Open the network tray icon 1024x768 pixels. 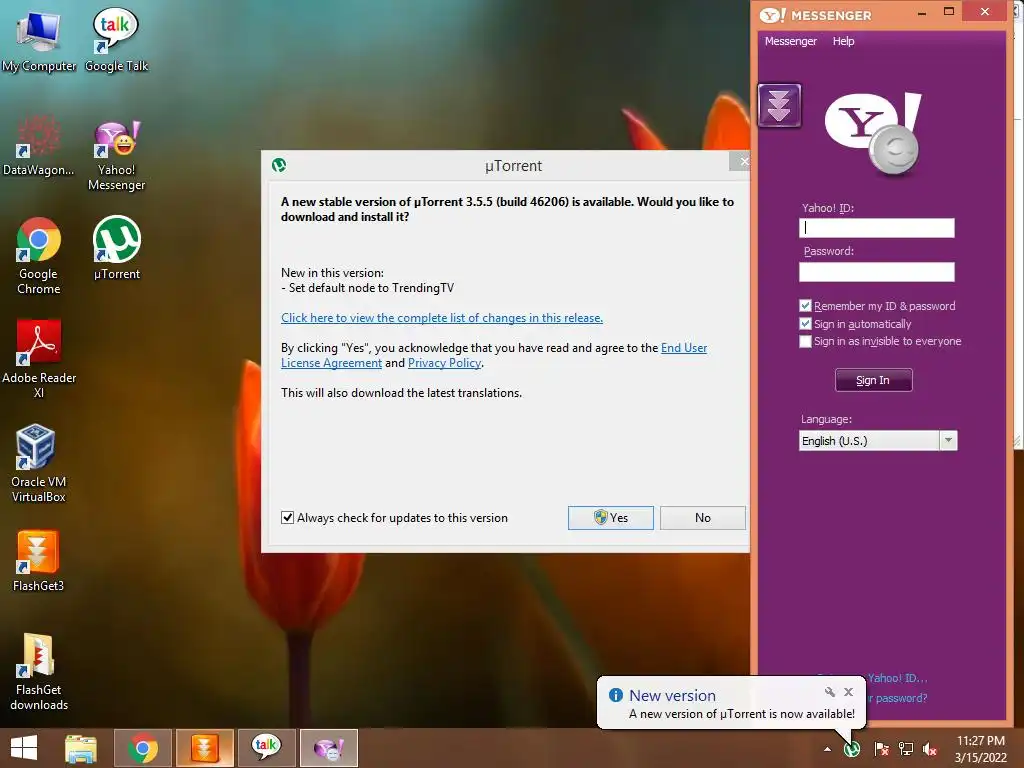pos(906,749)
